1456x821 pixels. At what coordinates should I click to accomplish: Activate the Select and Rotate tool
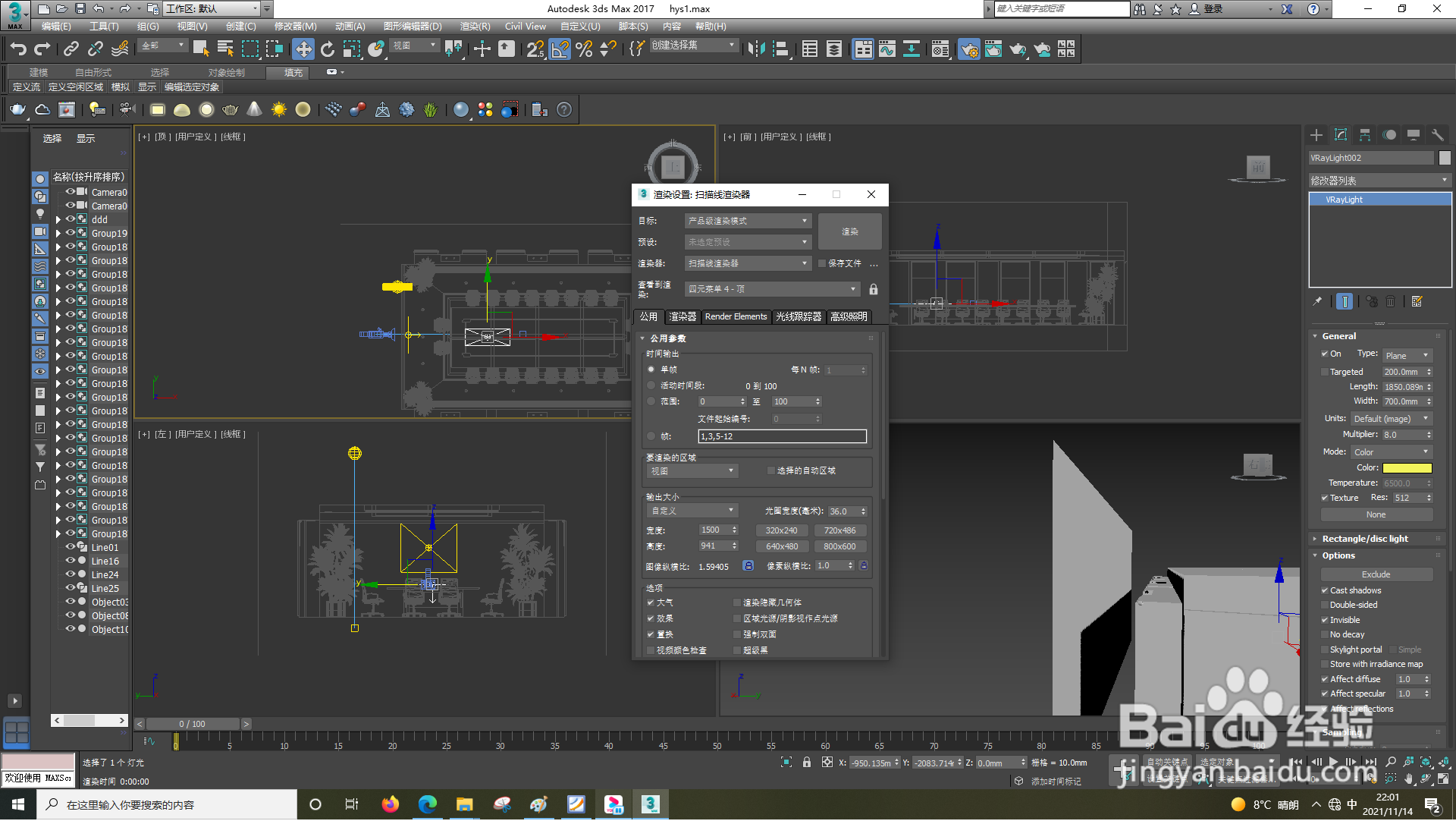coord(328,50)
